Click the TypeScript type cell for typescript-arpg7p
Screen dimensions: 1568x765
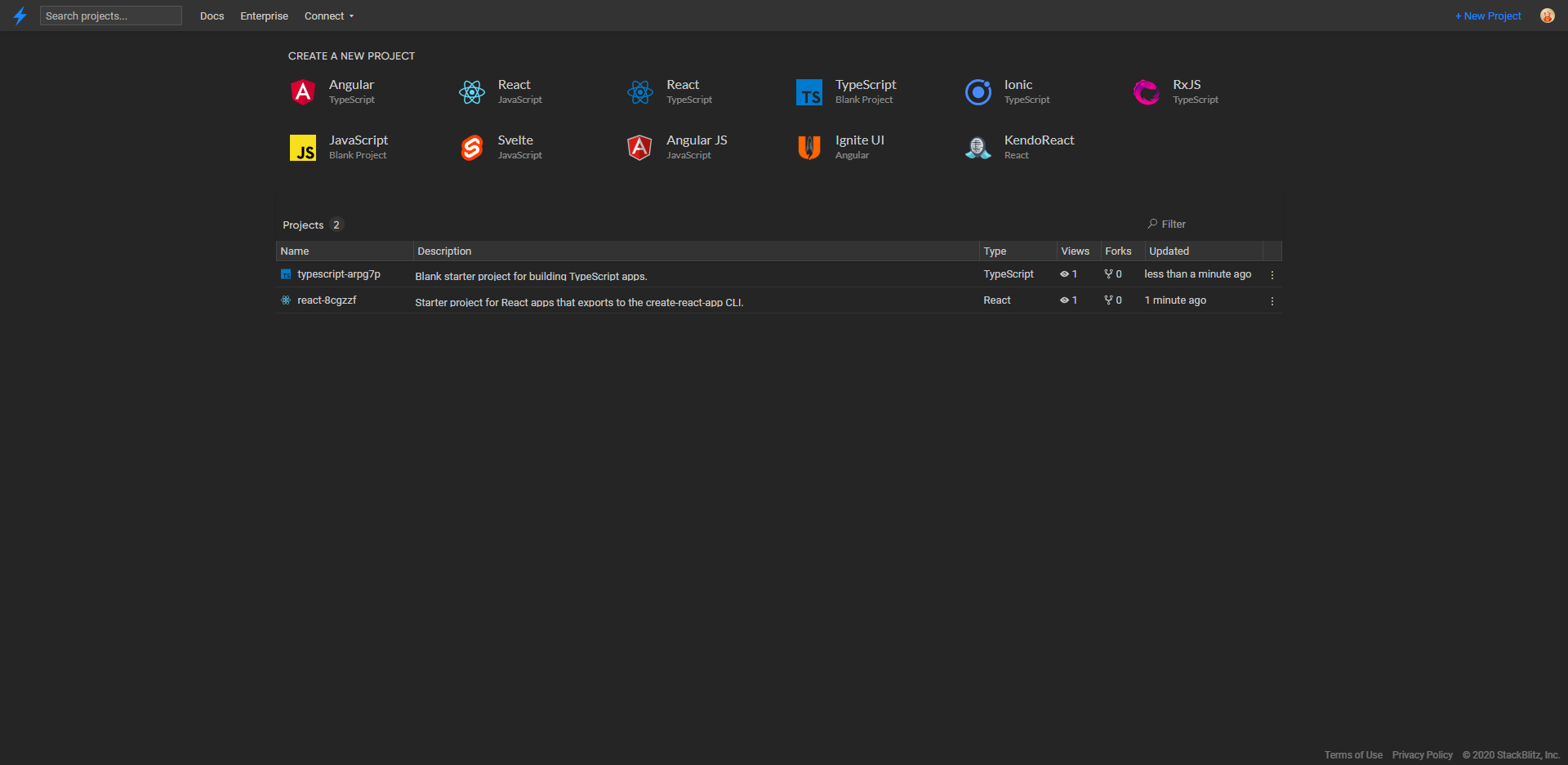1009,274
